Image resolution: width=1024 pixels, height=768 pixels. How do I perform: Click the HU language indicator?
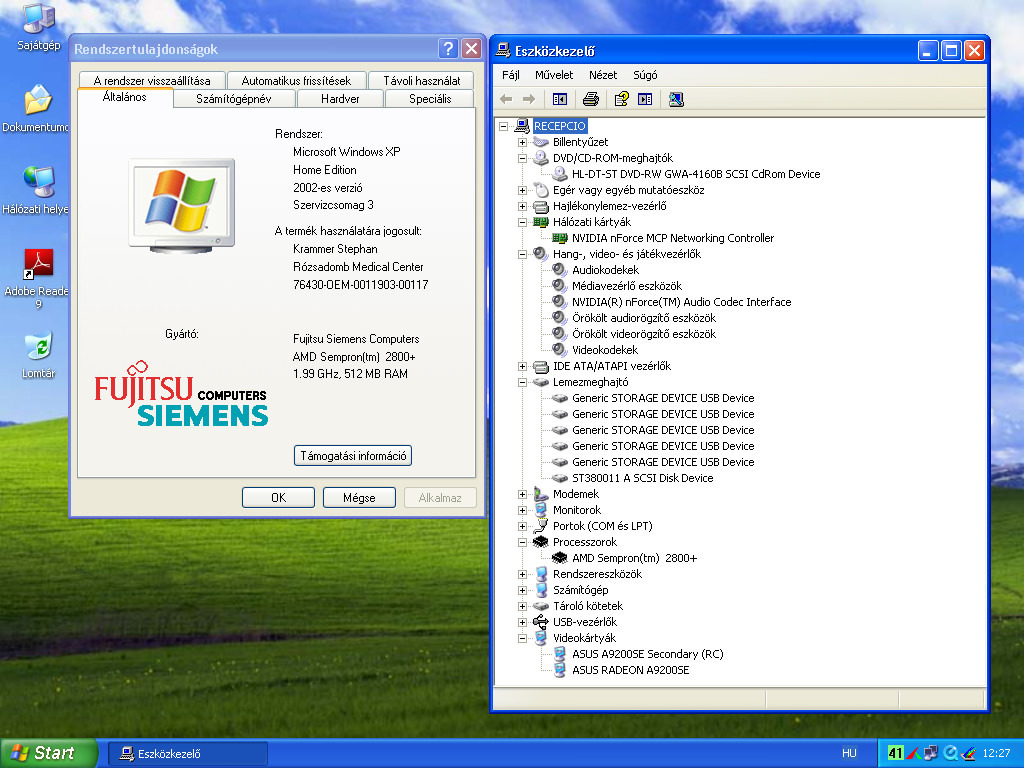849,753
